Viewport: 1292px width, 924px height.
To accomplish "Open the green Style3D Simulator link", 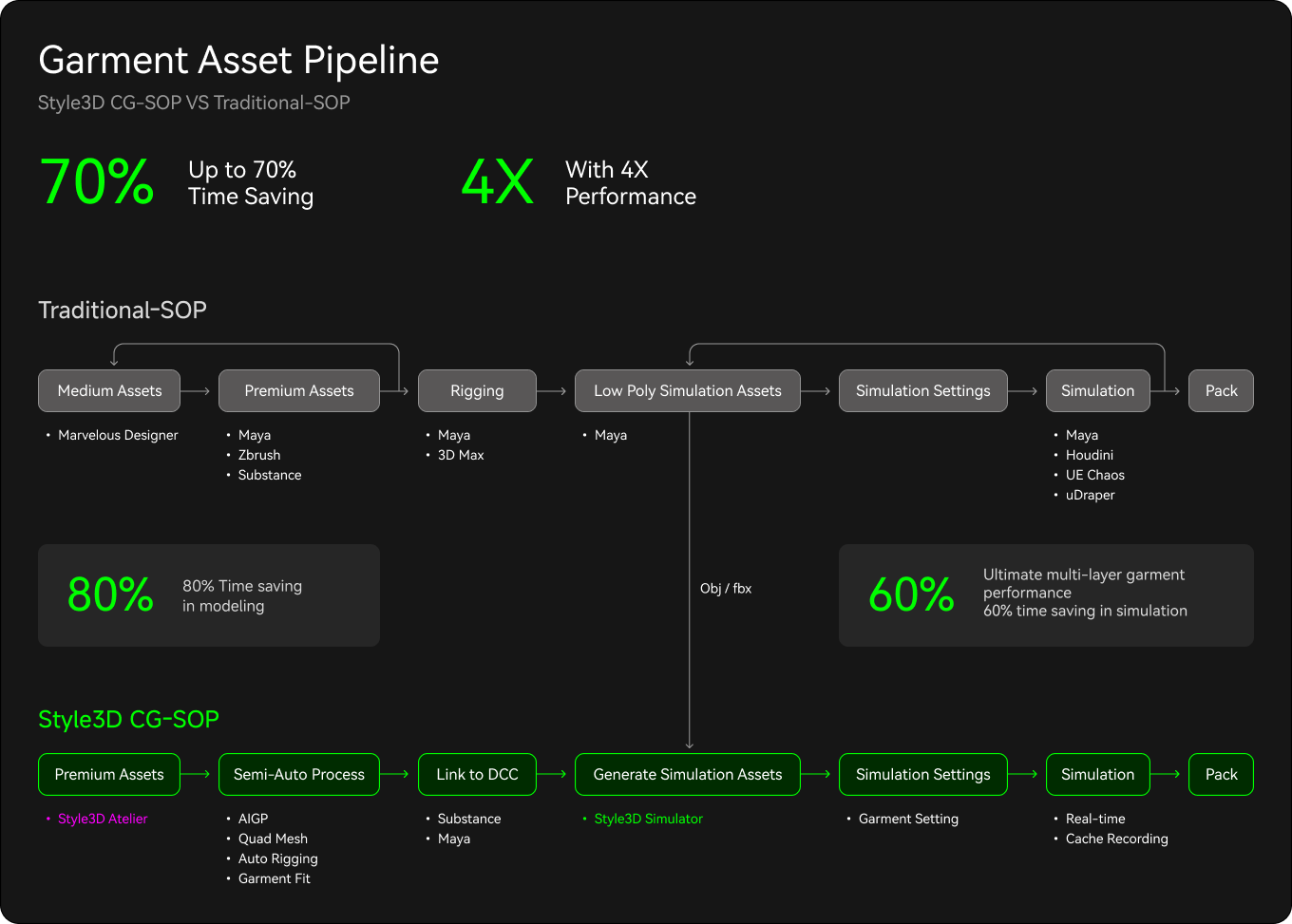I will [x=648, y=819].
